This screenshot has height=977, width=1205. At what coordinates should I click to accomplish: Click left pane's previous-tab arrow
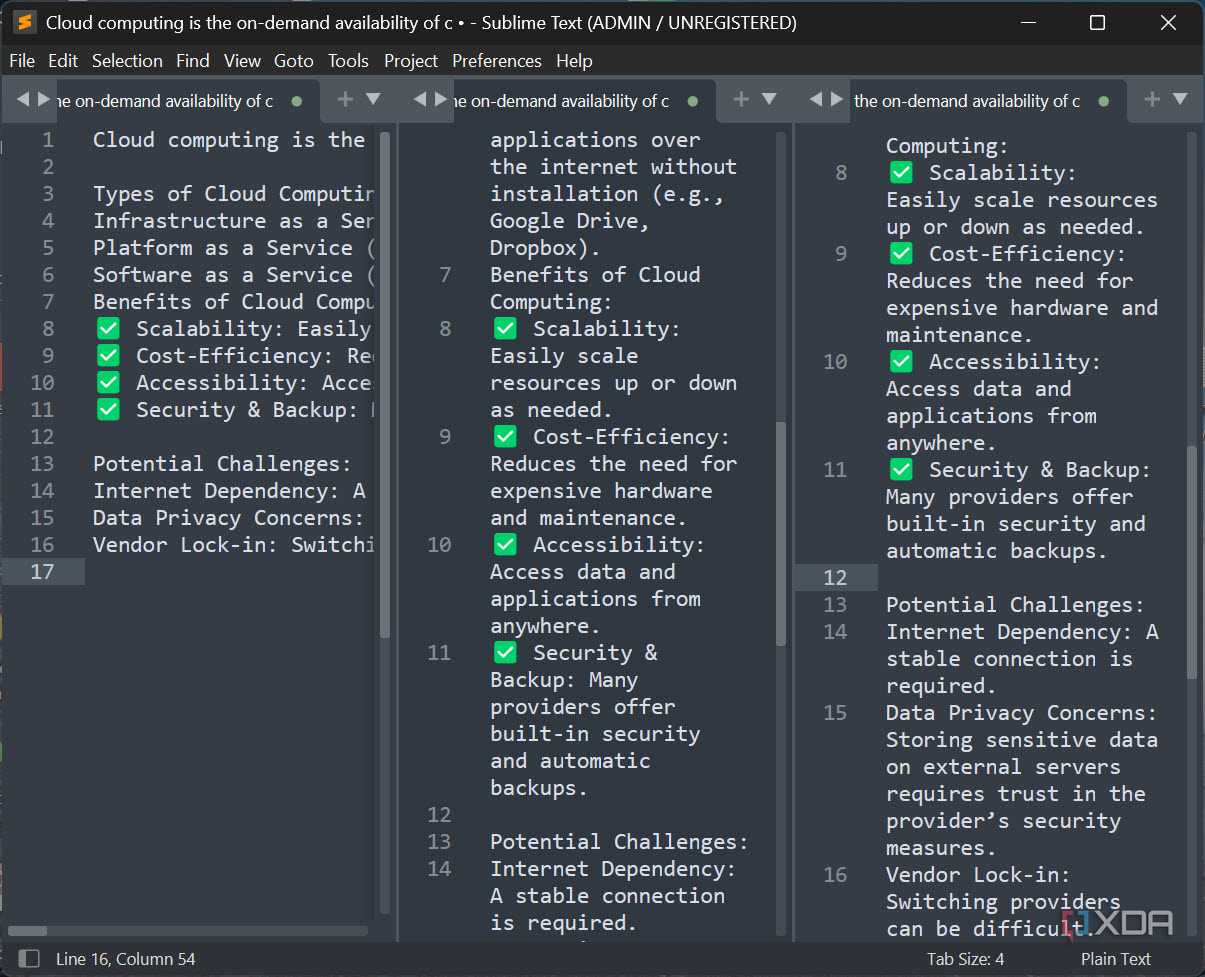point(23,99)
